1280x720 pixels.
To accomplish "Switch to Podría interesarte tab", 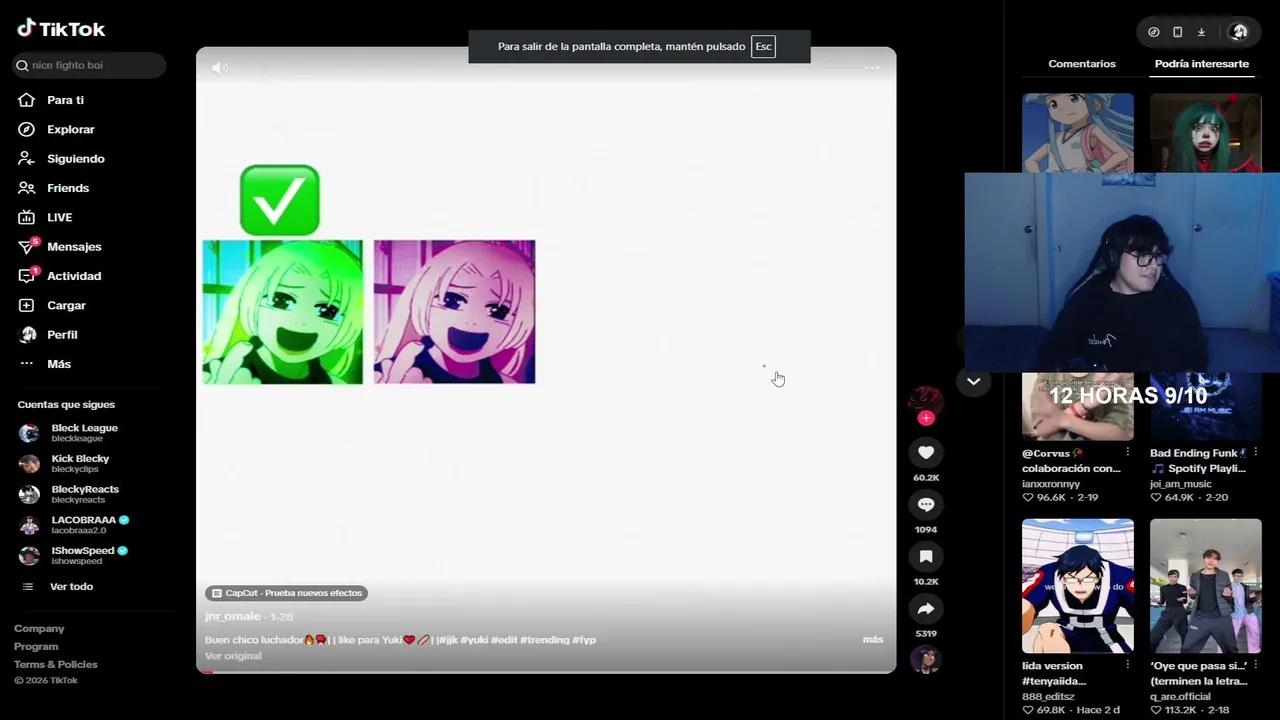I will point(1202,63).
